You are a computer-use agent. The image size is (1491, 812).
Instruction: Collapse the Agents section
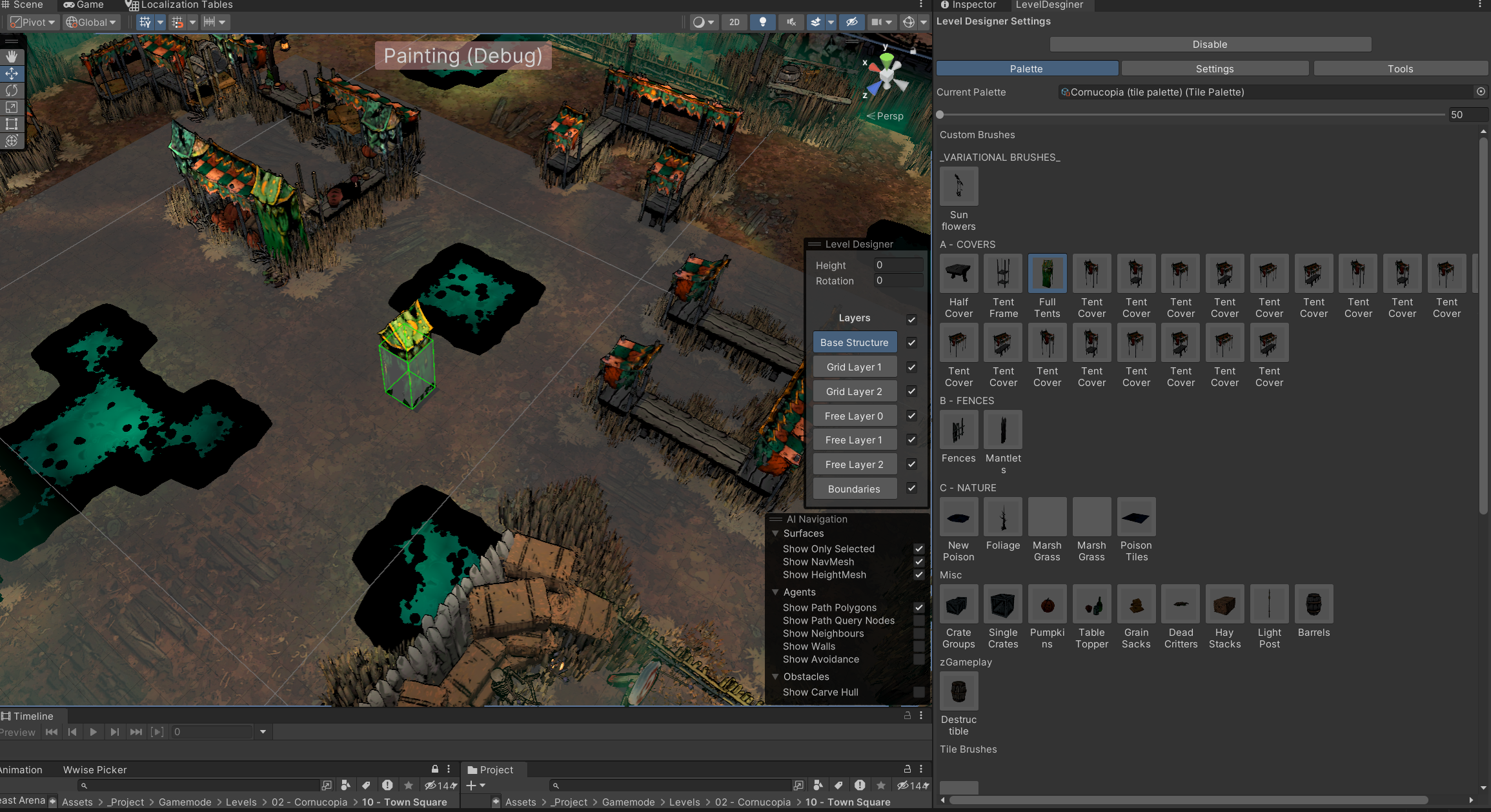point(775,592)
